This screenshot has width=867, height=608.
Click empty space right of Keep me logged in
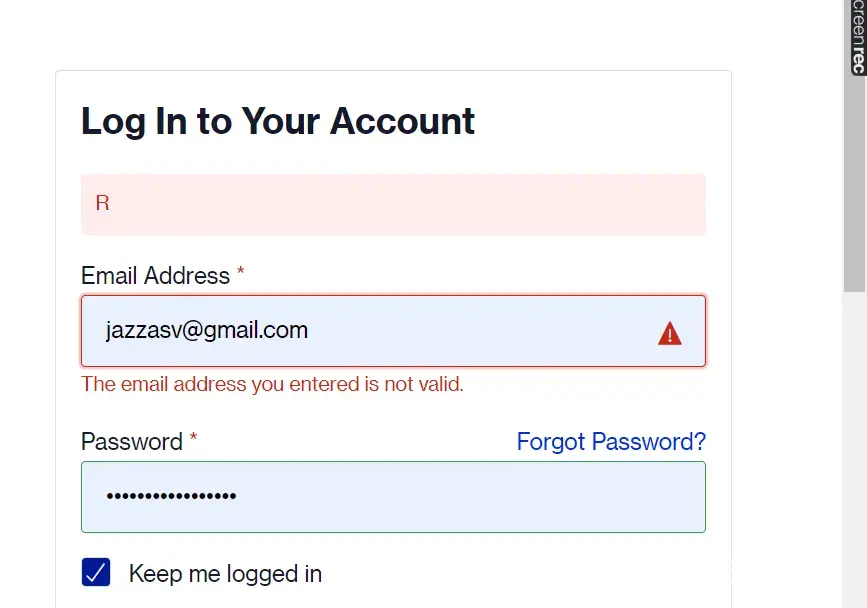pos(520,574)
